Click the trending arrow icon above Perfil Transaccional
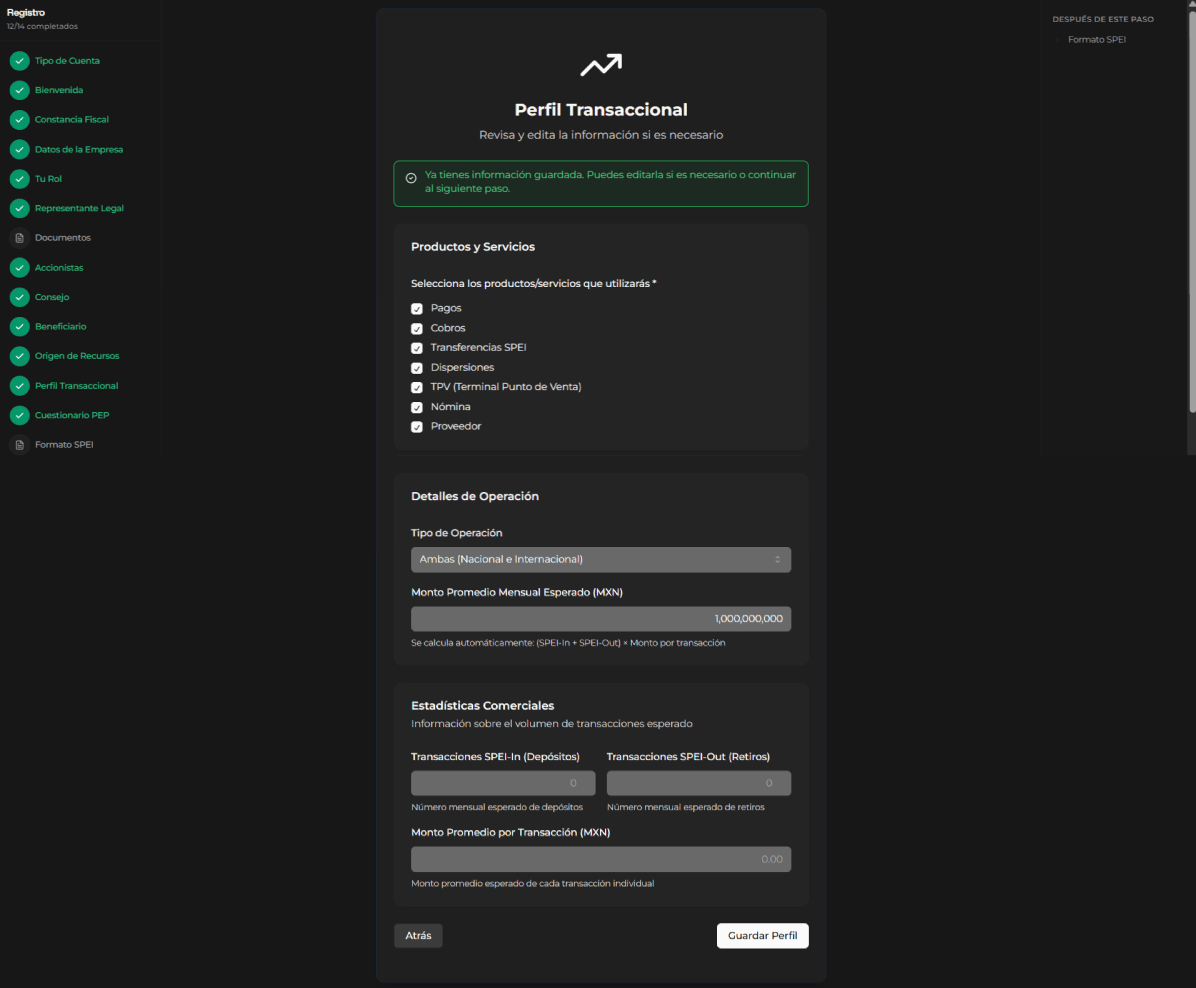The image size is (1196, 988). [601, 65]
